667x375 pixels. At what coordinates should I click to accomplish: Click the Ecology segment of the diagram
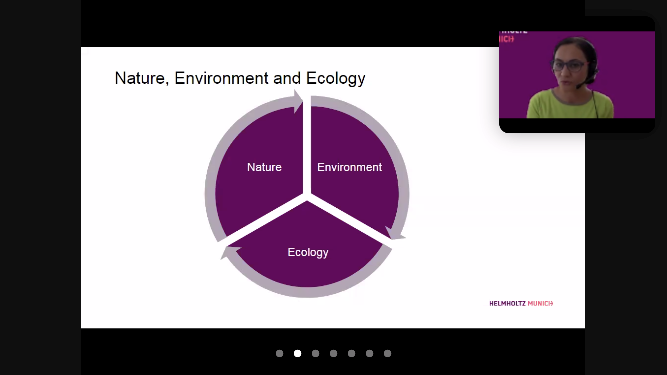(308, 252)
